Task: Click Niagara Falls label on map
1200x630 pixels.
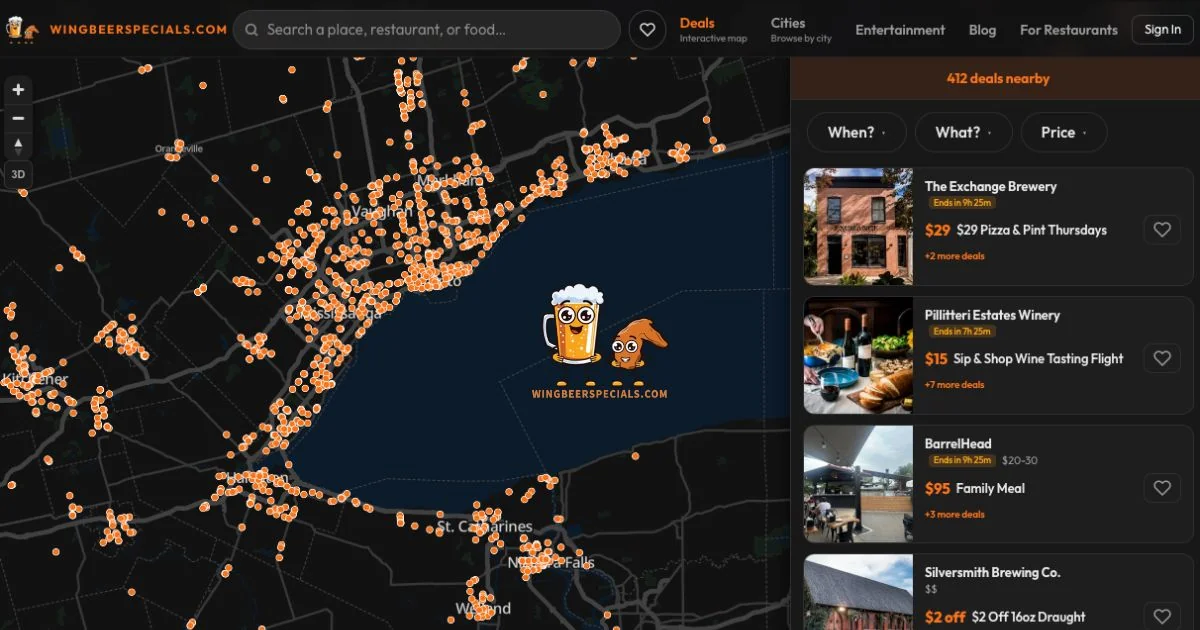Action: (x=551, y=563)
